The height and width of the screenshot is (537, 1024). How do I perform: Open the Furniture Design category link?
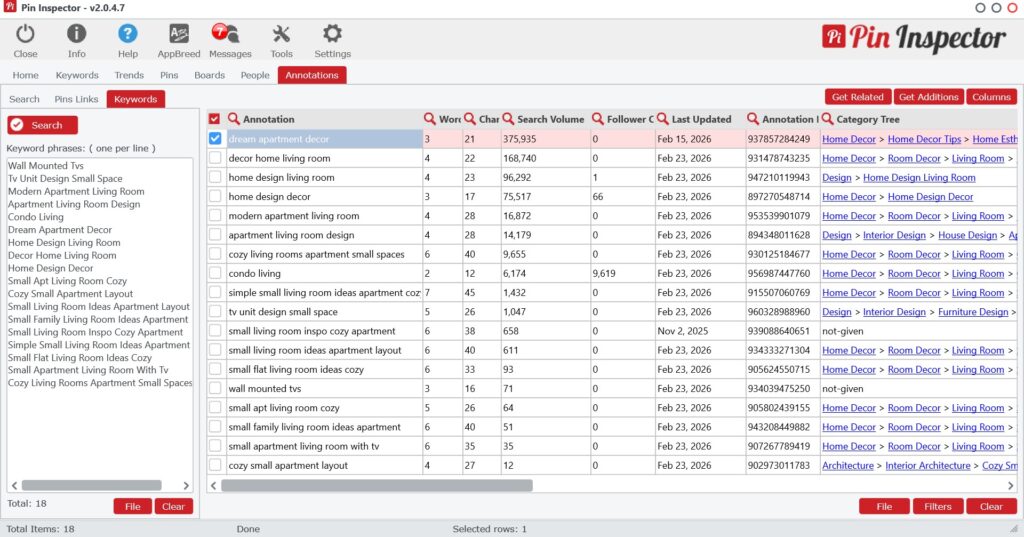tap(973, 312)
